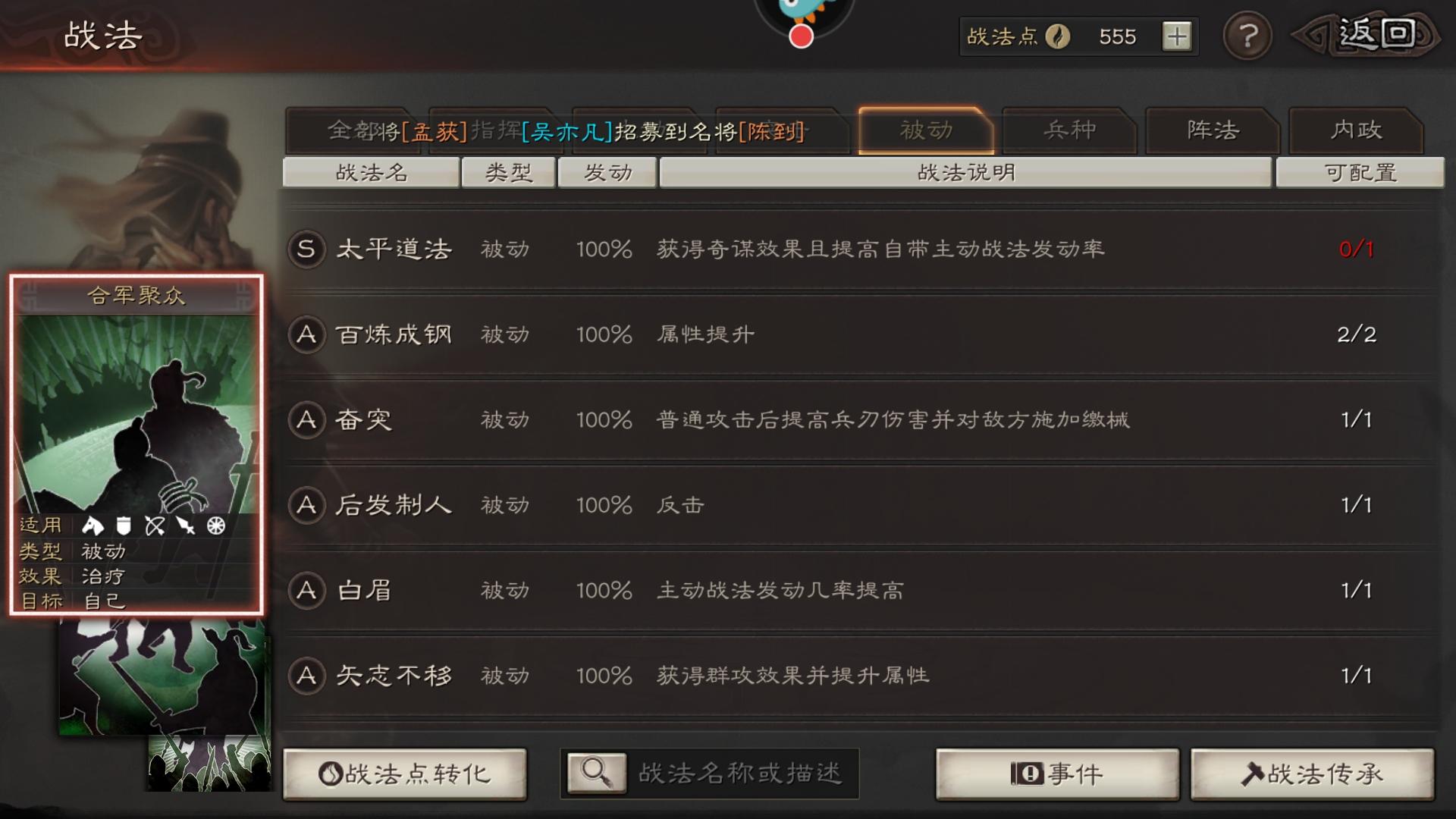Open the 事件 button
The width and height of the screenshot is (1456, 819).
[1057, 774]
